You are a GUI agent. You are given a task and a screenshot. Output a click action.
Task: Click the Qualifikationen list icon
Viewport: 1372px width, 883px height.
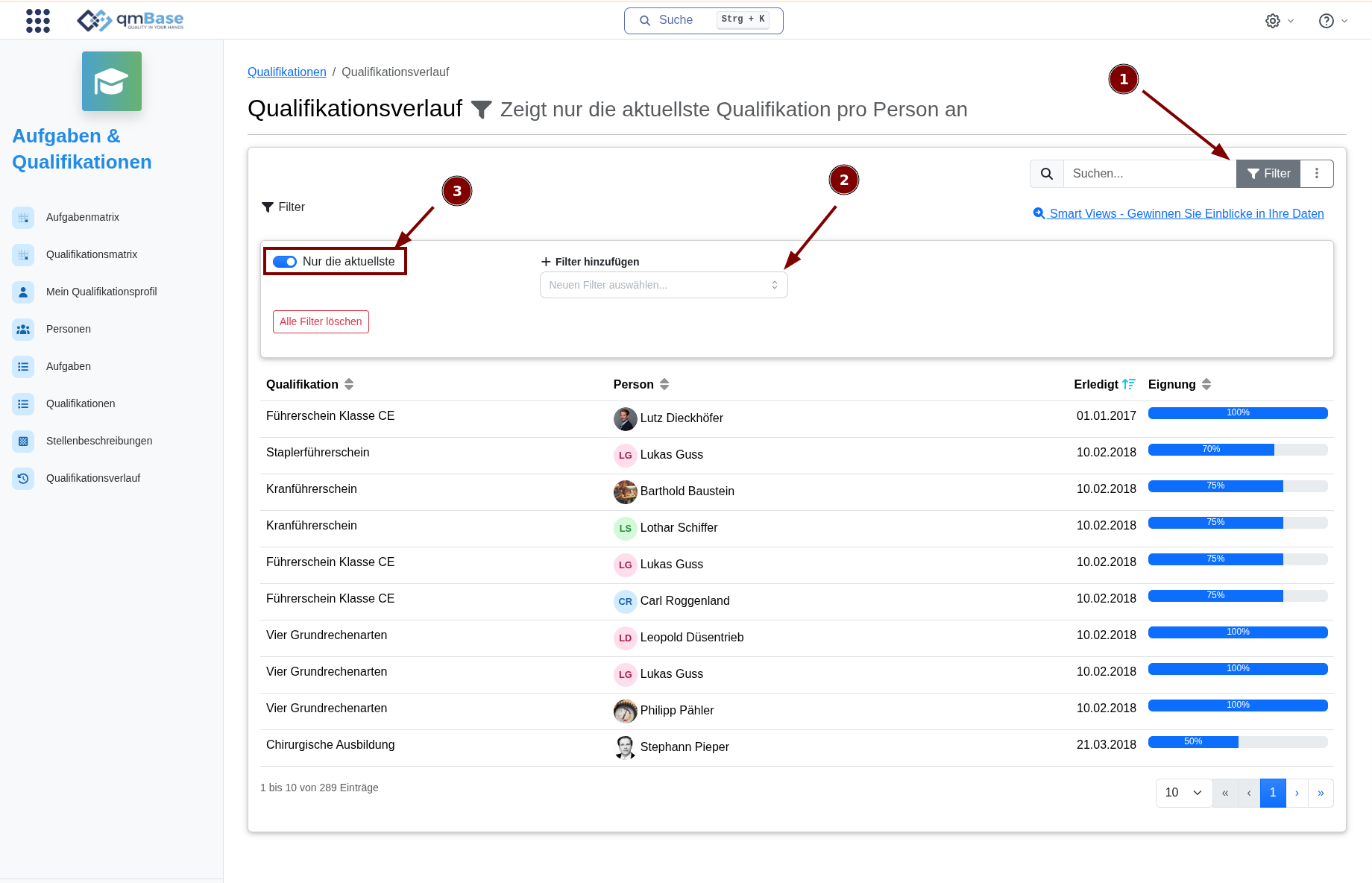click(x=23, y=404)
